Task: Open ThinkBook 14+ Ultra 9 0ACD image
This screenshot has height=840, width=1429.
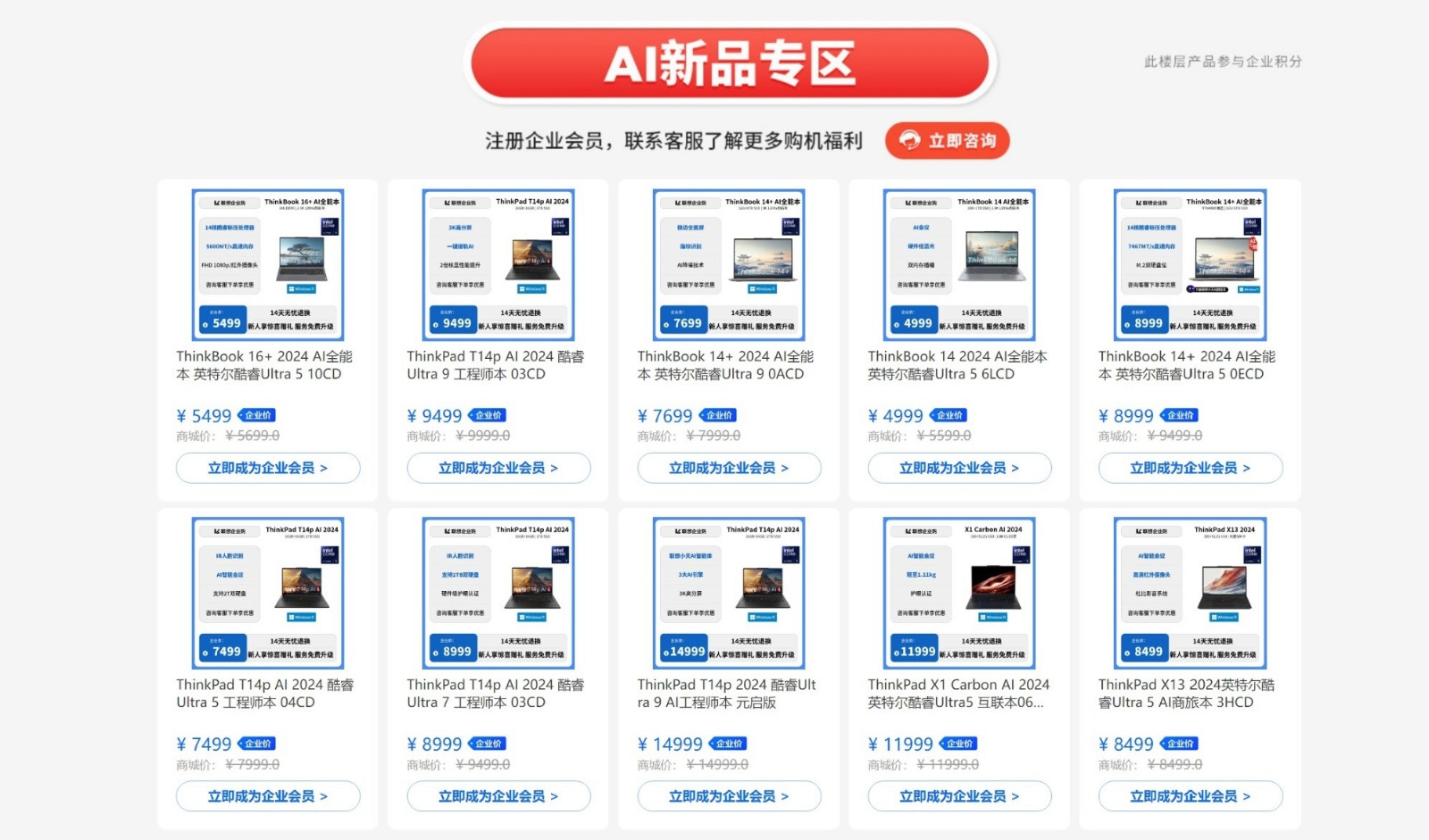Action: (x=729, y=264)
